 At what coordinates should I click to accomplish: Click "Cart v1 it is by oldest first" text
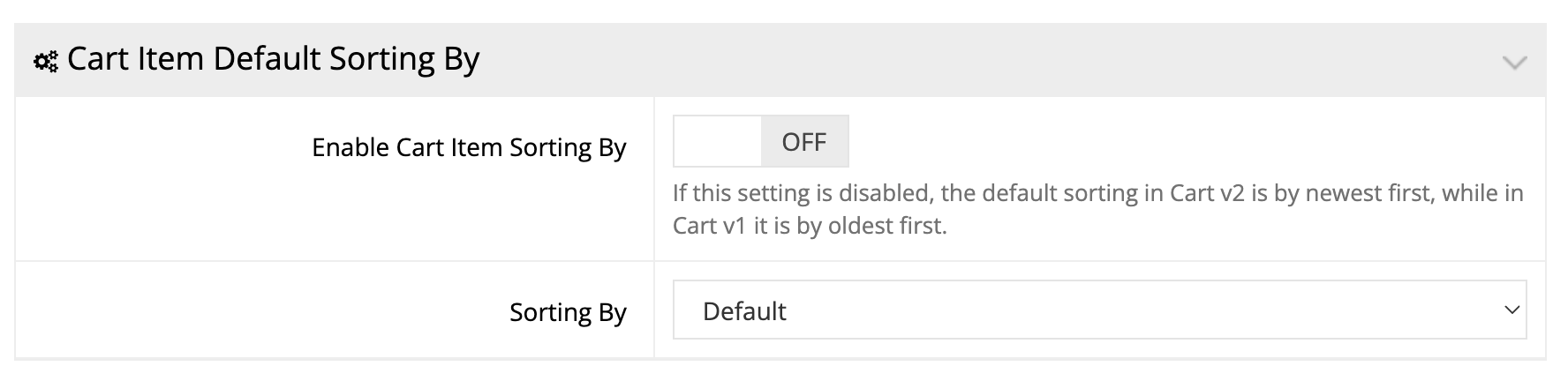pos(809,226)
